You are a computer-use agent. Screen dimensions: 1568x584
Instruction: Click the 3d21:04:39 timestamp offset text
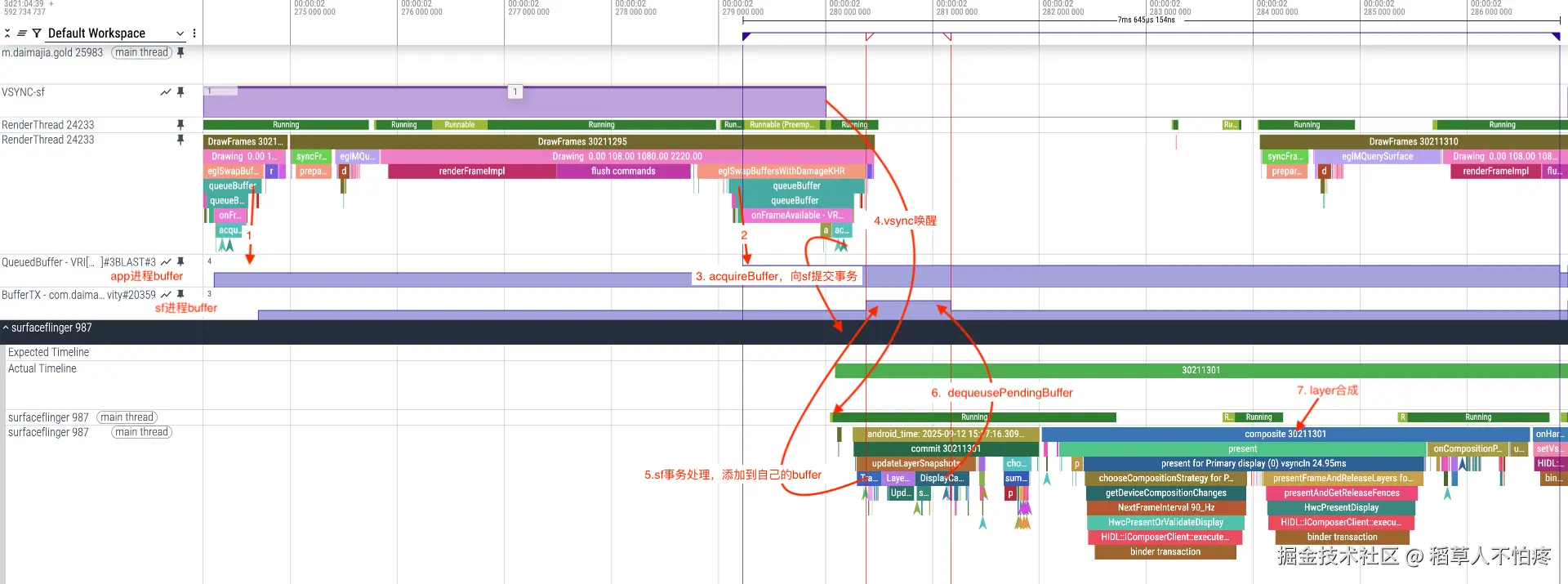24,4
